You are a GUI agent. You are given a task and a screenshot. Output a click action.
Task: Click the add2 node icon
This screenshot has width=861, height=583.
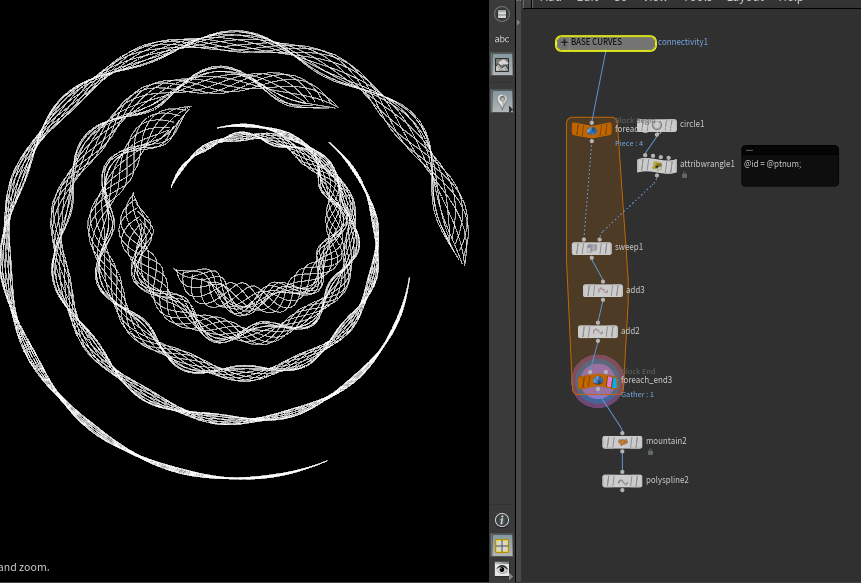597,331
